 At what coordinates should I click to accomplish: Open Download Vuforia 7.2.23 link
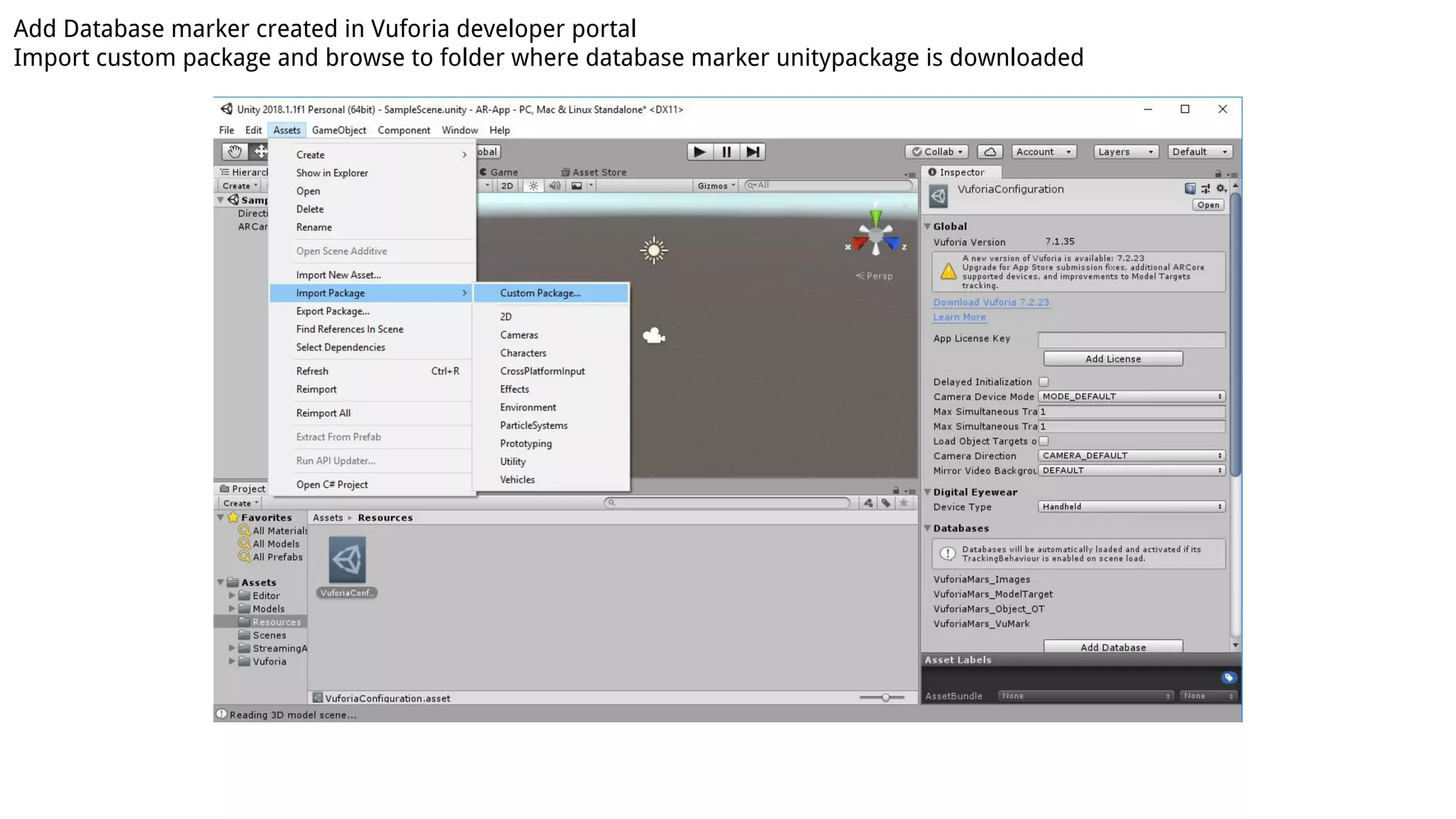(990, 302)
